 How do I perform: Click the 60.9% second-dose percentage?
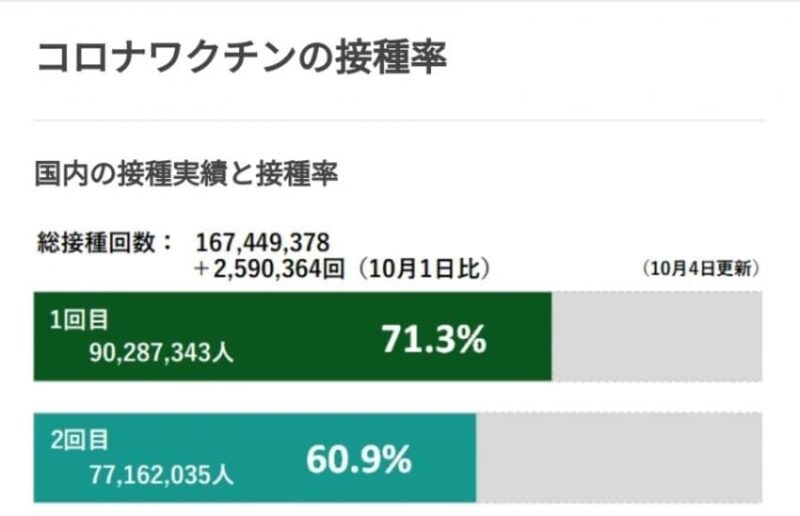pyautogui.click(x=358, y=459)
